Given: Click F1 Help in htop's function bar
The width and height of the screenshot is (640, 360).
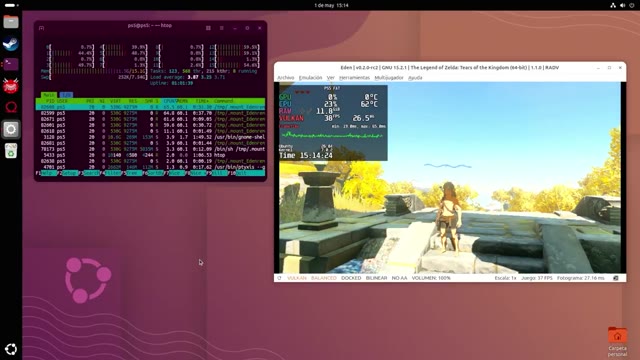Looking at the screenshot, I should point(47,173).
